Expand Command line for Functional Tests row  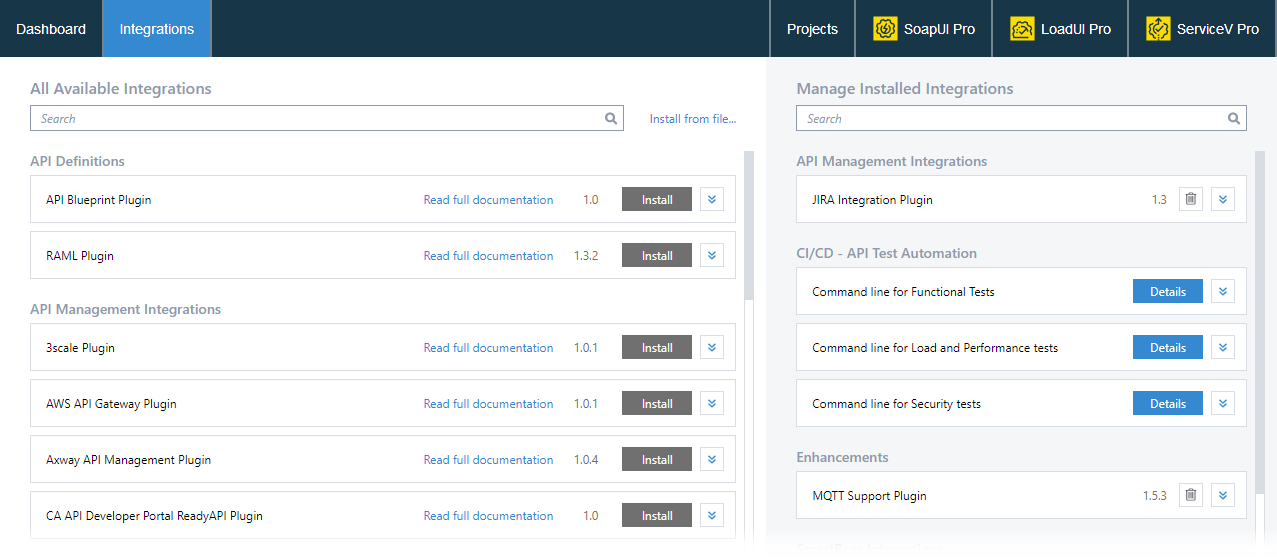(1222, 291)
